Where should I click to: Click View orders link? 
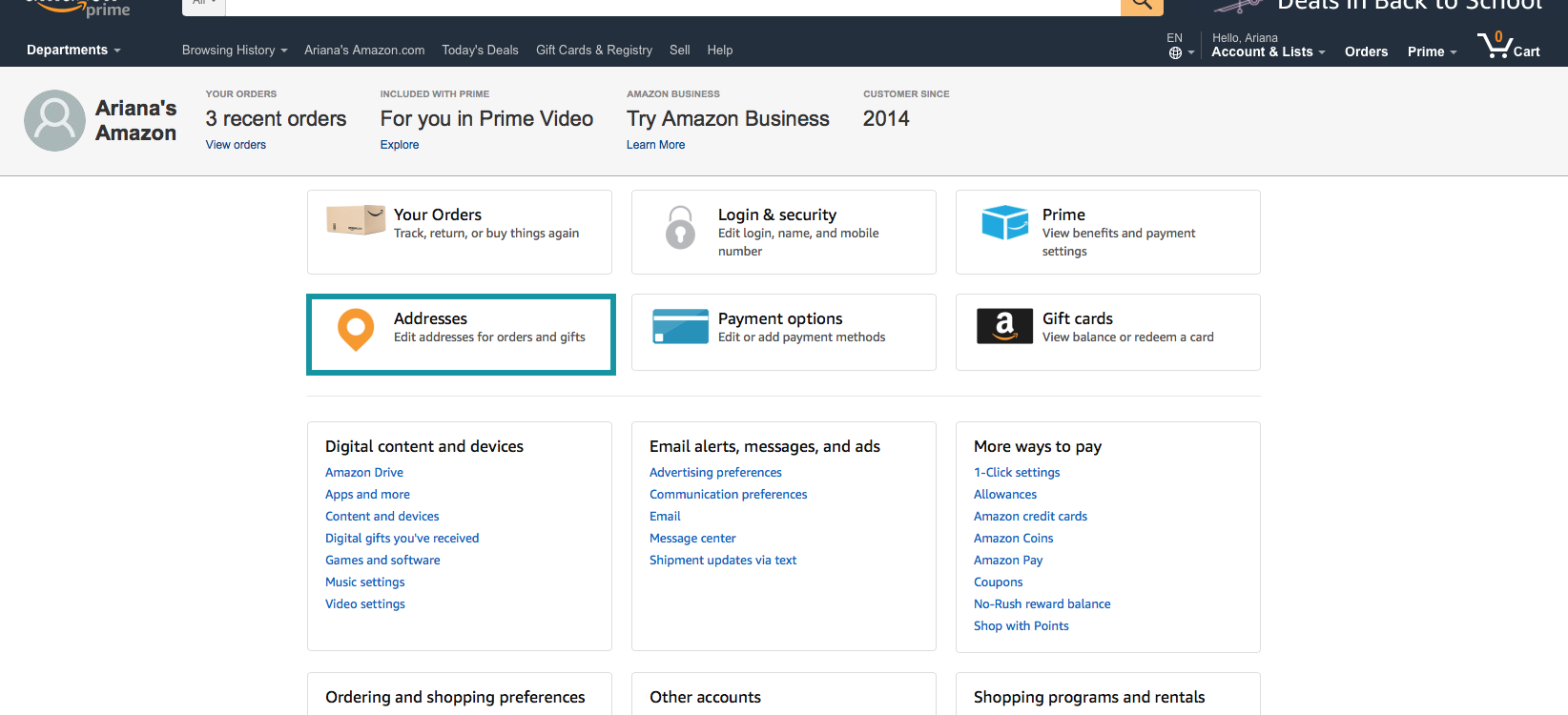236,145
